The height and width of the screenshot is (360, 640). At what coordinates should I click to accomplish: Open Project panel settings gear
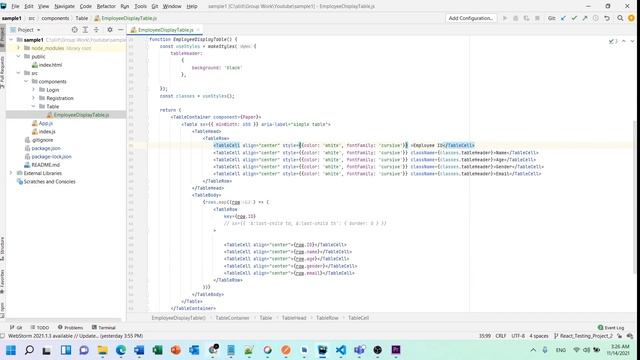pyautogui.click(x=109, y=30)
